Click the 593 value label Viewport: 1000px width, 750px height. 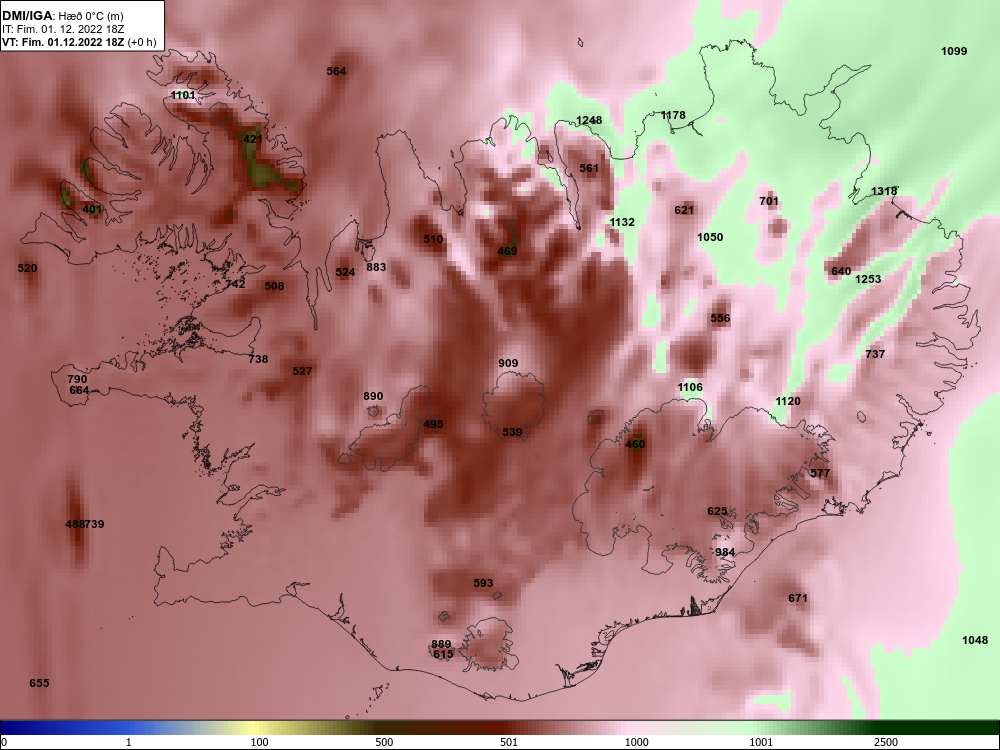[x=483, y=583]
